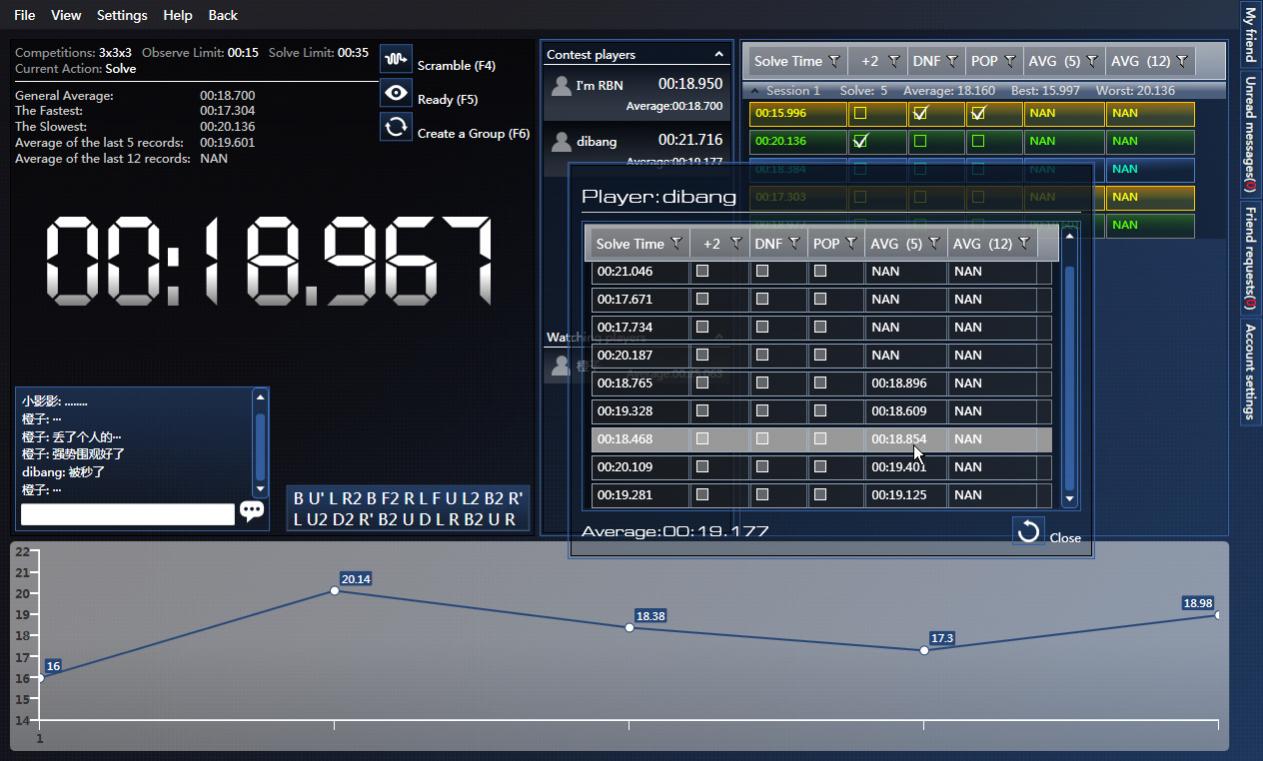Collapse the Session 1 group row
Screen dimensions: 1263x761
(755, 91)
